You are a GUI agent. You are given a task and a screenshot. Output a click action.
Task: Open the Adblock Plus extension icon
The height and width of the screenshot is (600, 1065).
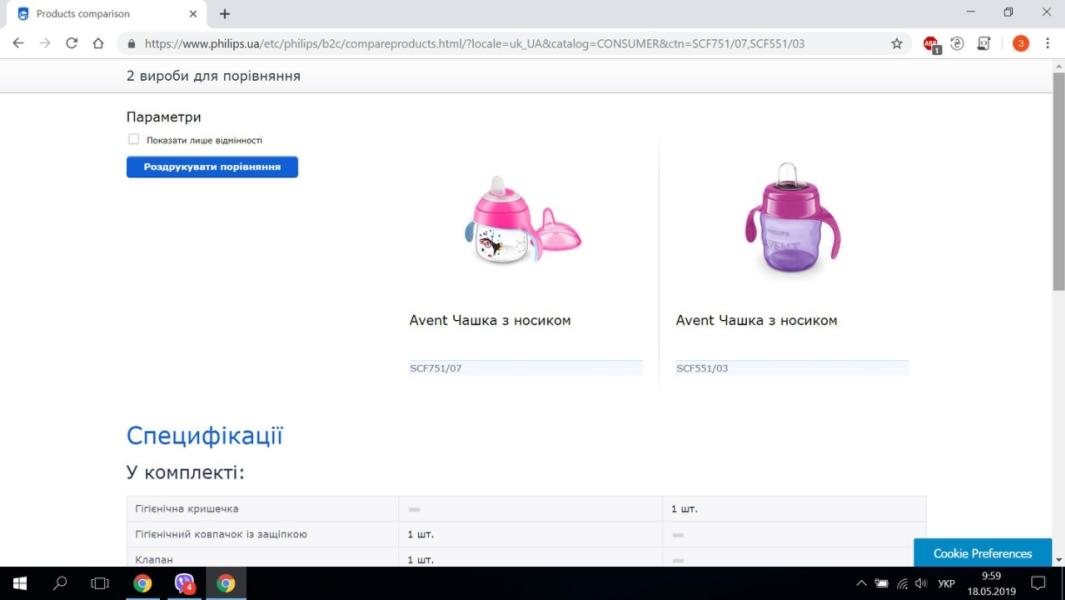coord(931,43)
